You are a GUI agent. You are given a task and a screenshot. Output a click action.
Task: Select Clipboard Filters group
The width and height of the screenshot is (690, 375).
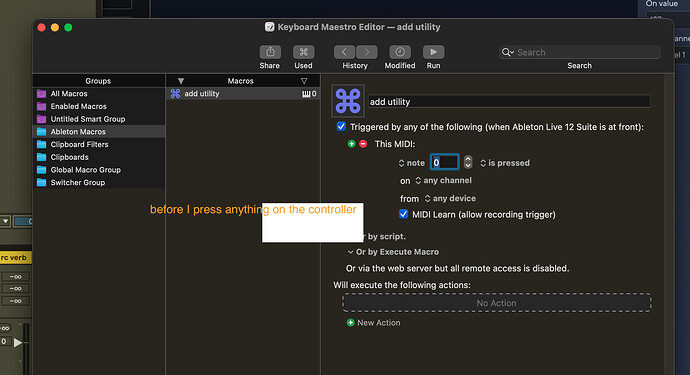click(99, 144)
